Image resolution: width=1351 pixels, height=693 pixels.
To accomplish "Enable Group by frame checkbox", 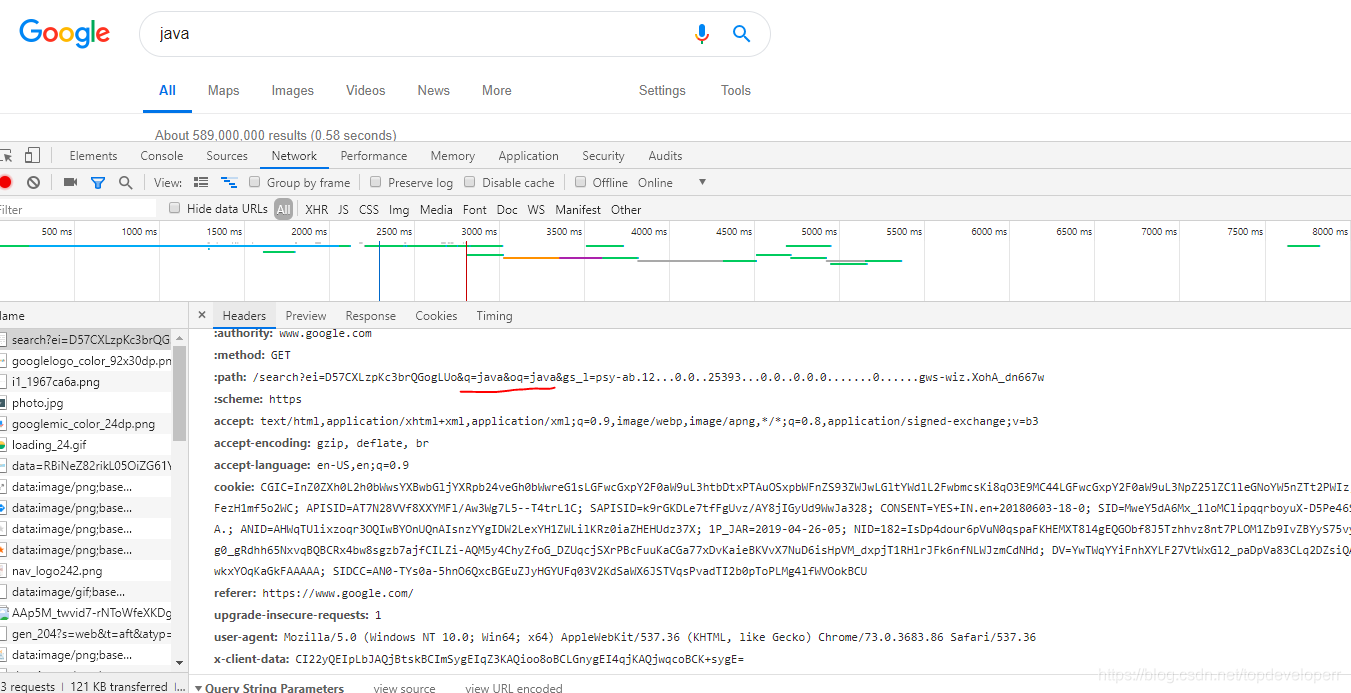I will coord(255,182).
